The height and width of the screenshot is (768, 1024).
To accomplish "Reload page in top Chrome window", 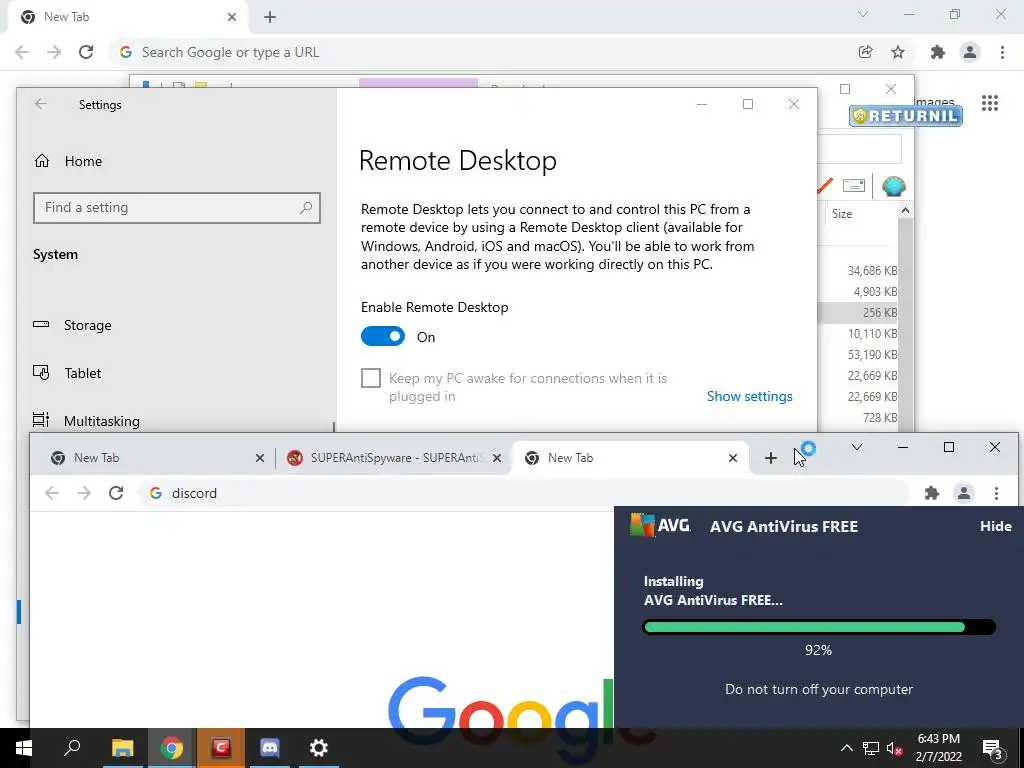I will click(86, 52).
